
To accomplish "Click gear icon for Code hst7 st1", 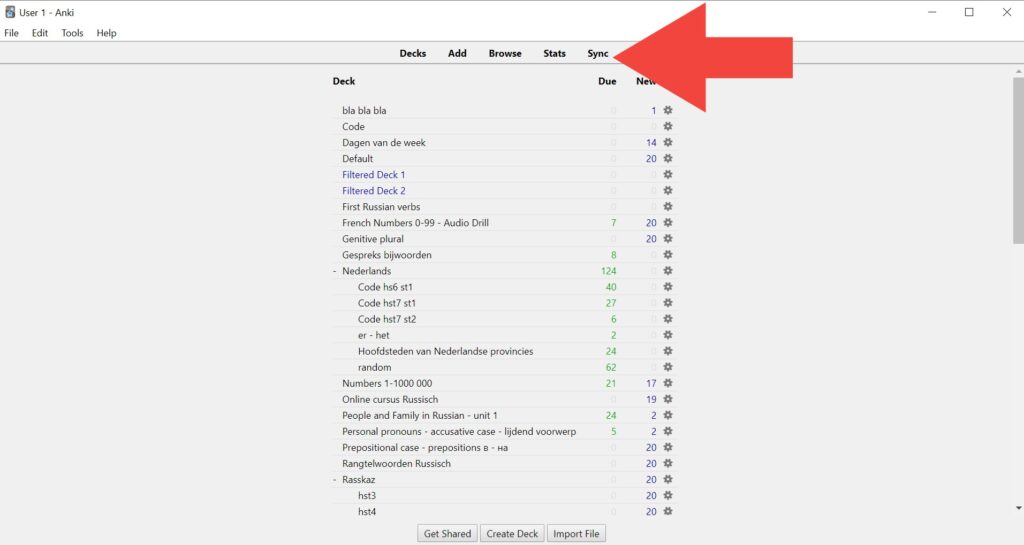I will coord(667,303).
